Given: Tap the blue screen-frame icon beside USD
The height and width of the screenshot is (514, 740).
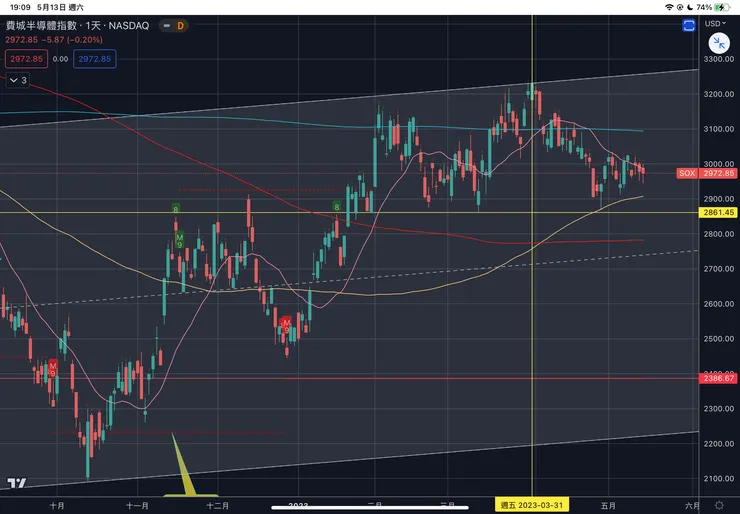Looking at the screenshot, I should [x=689, y=25].
